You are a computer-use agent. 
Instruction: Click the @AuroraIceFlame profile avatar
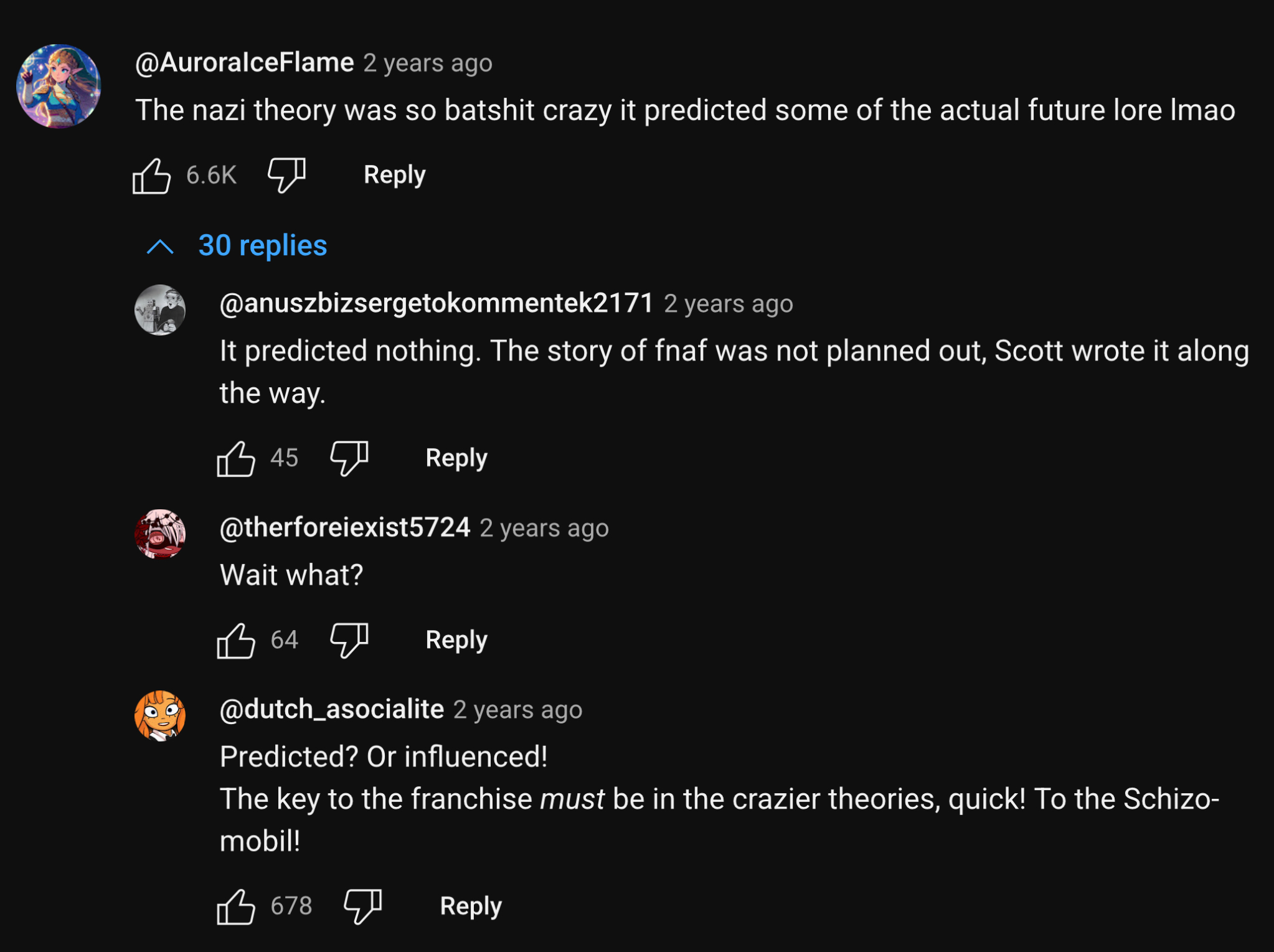point(59,87)
